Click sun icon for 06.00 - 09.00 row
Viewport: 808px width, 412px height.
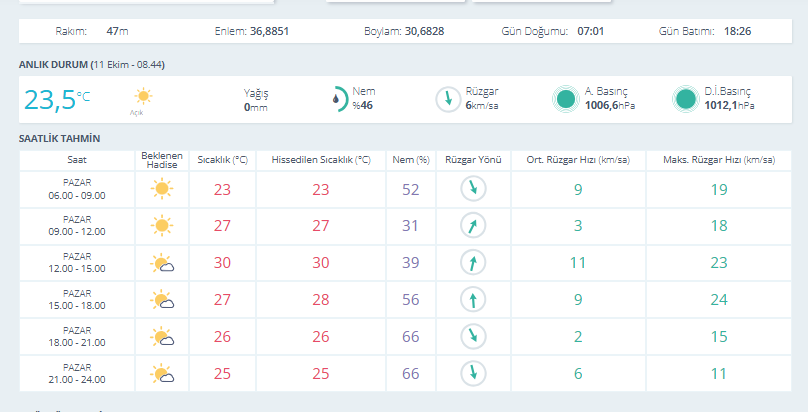pyautogui.click(x=162, y=189)
